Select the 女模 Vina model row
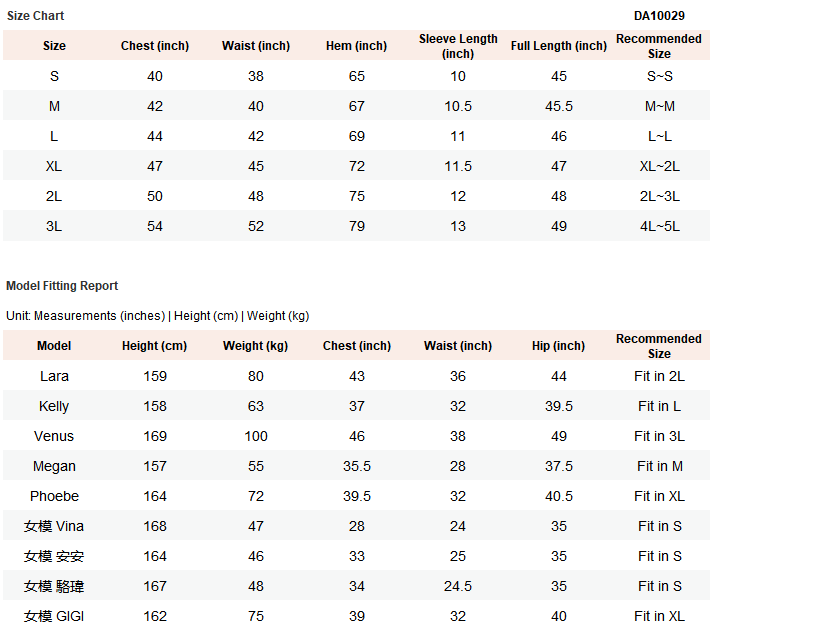This screenshot has height=642, width=838. coord(356,526)
